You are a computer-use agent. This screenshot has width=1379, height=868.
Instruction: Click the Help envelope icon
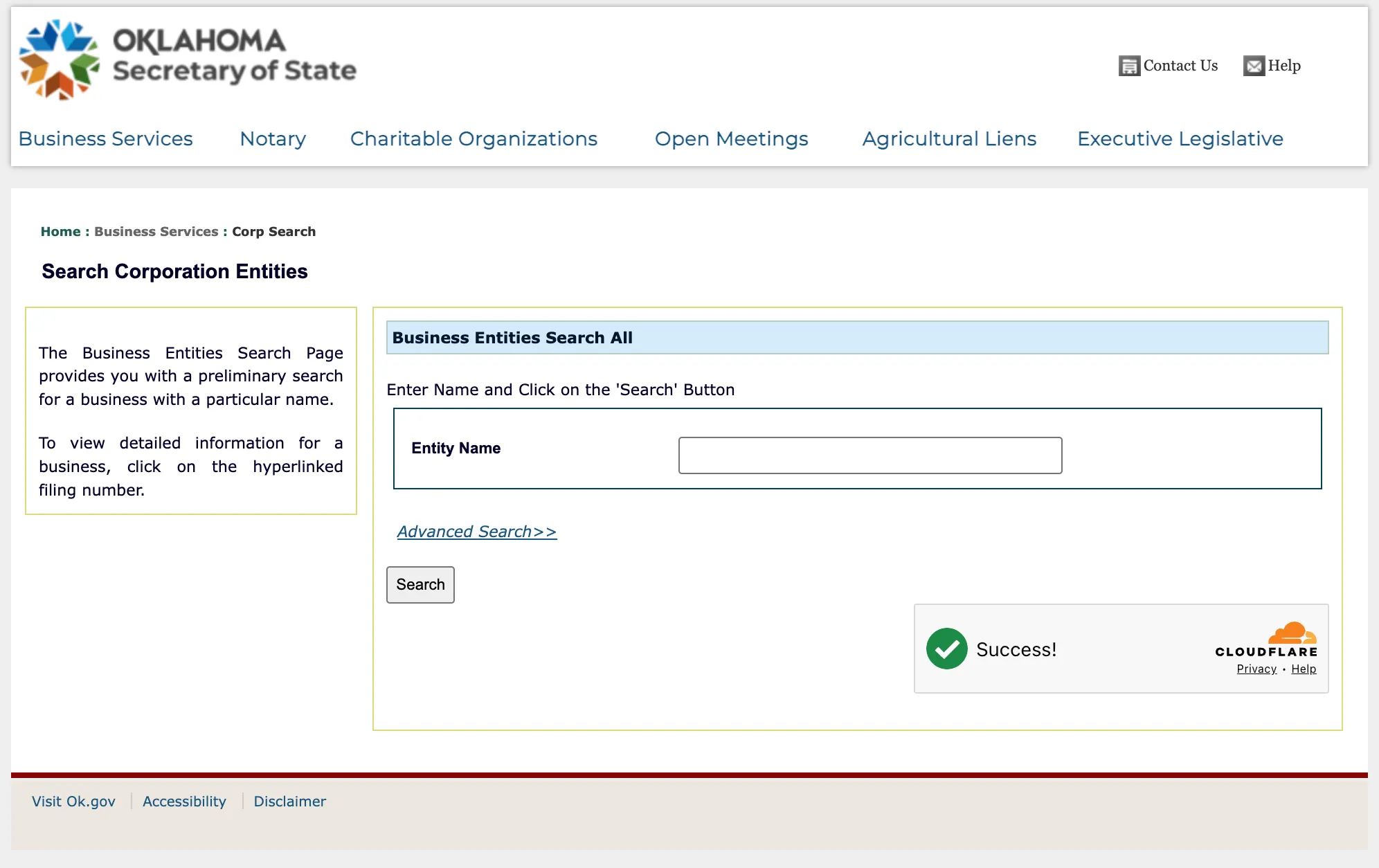(x=1254, y=66)
